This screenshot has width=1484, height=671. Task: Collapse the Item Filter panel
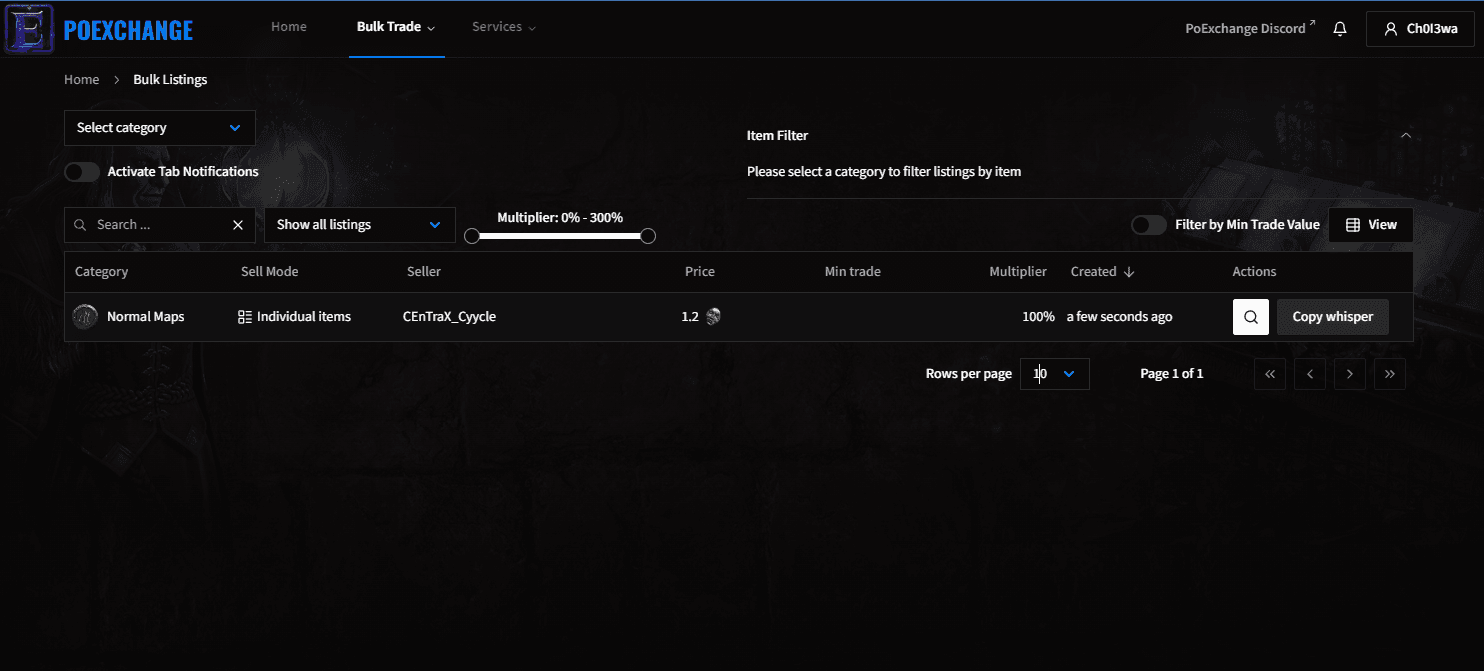[1406, 135]
